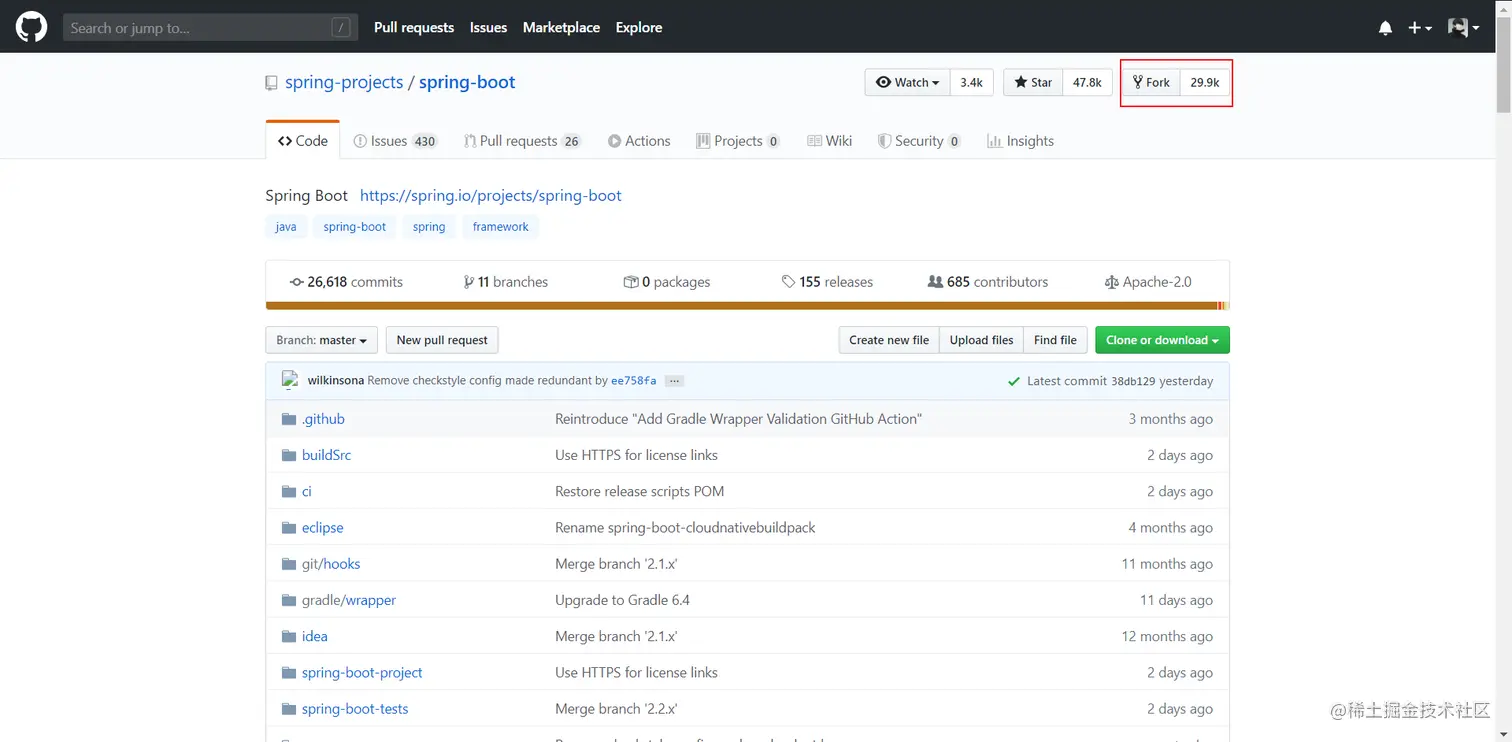
Task: Open the GitHub home logo
Action: tap(31, 27)
